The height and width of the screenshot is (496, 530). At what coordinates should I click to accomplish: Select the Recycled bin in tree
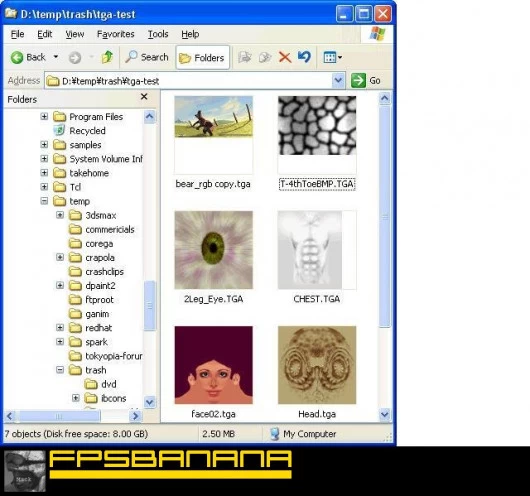tap(79, 131)
